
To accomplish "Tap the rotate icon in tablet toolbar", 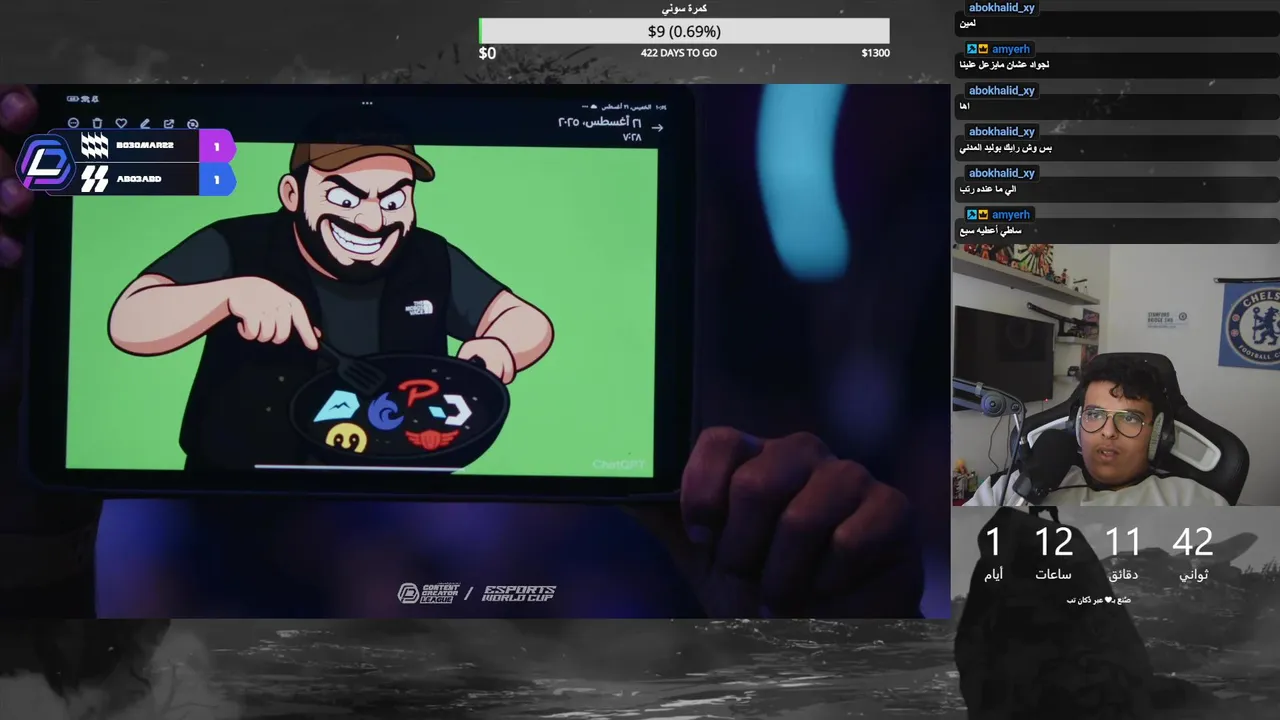I will click(193, 124).
